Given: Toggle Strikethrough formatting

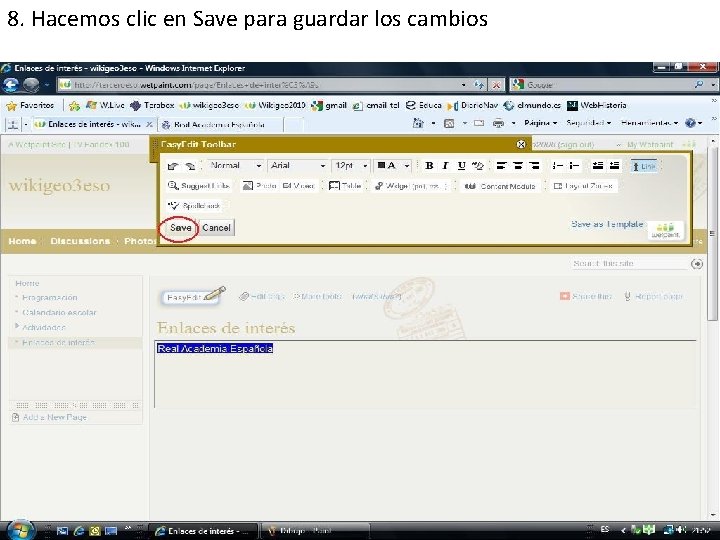Looking at the screenshot, I should tap(478, 166).
